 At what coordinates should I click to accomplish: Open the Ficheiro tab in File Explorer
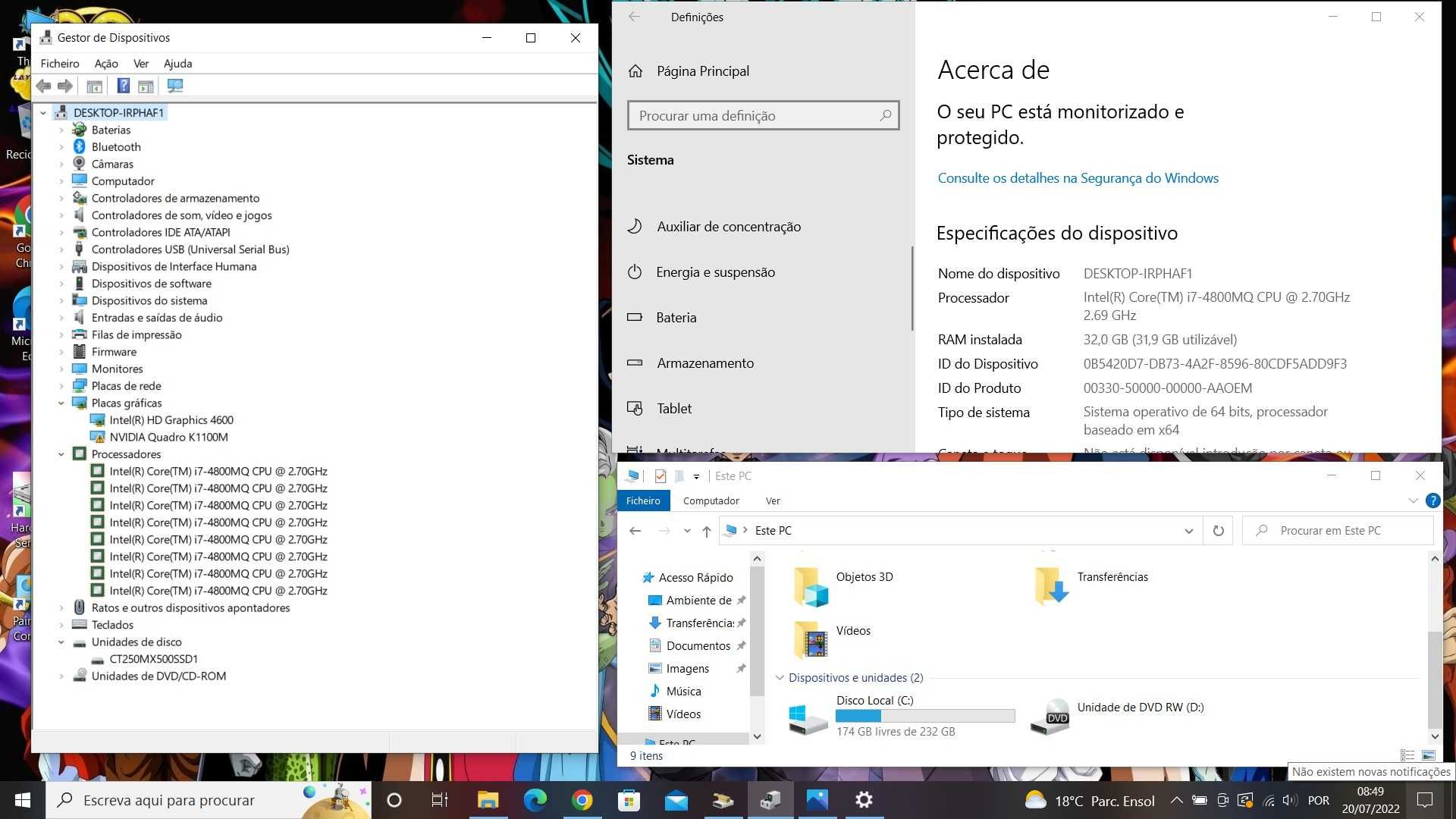pyautogui.click(x=643, y=500)
